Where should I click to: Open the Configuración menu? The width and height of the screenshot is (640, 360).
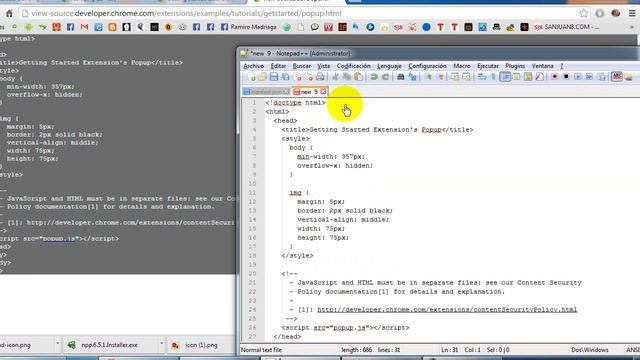tap(427, 66)
